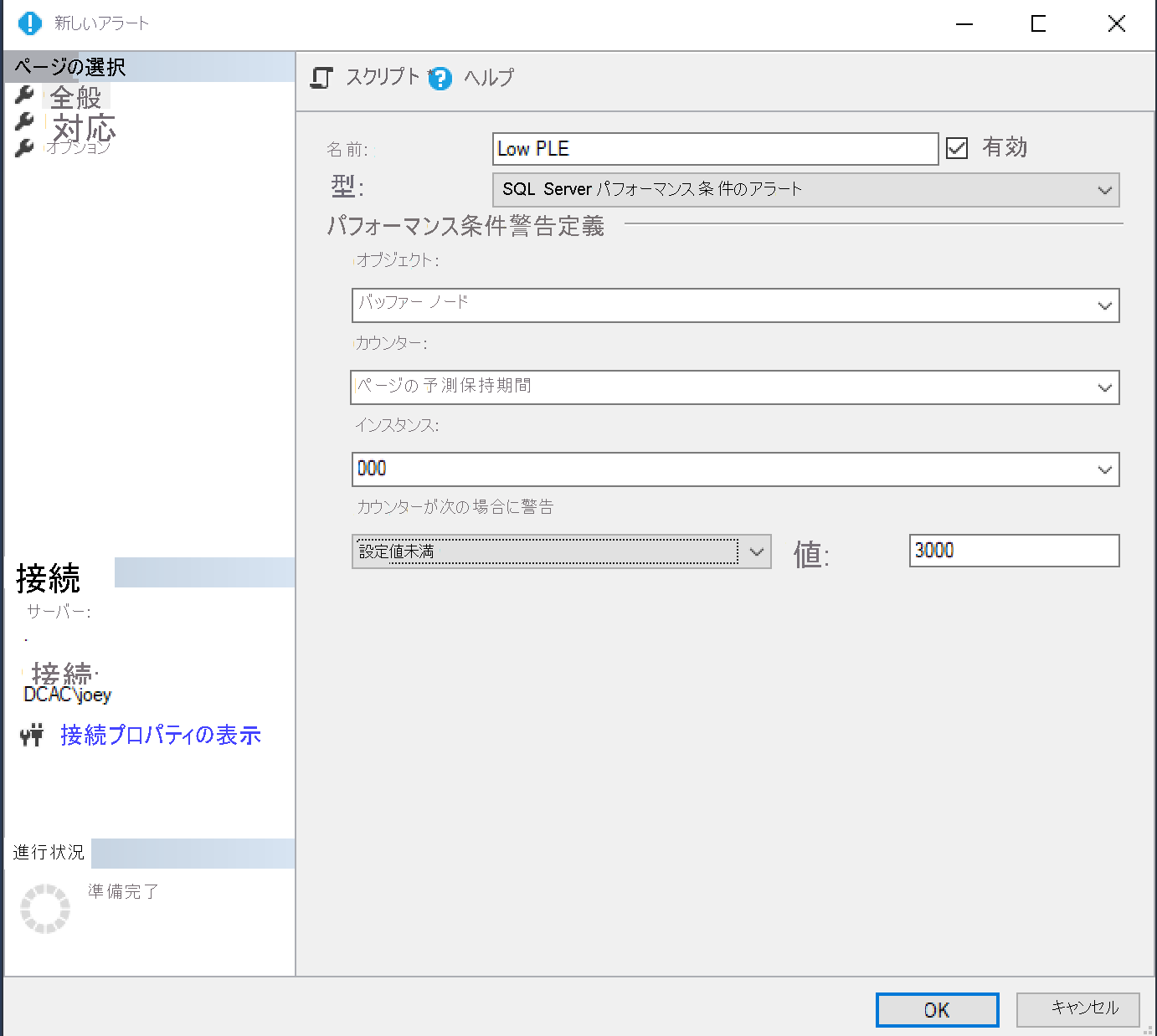
Task: Click the connection properties icon before 接続プロパティの表示
Action: pyautogui.click(x=31, y=735)
